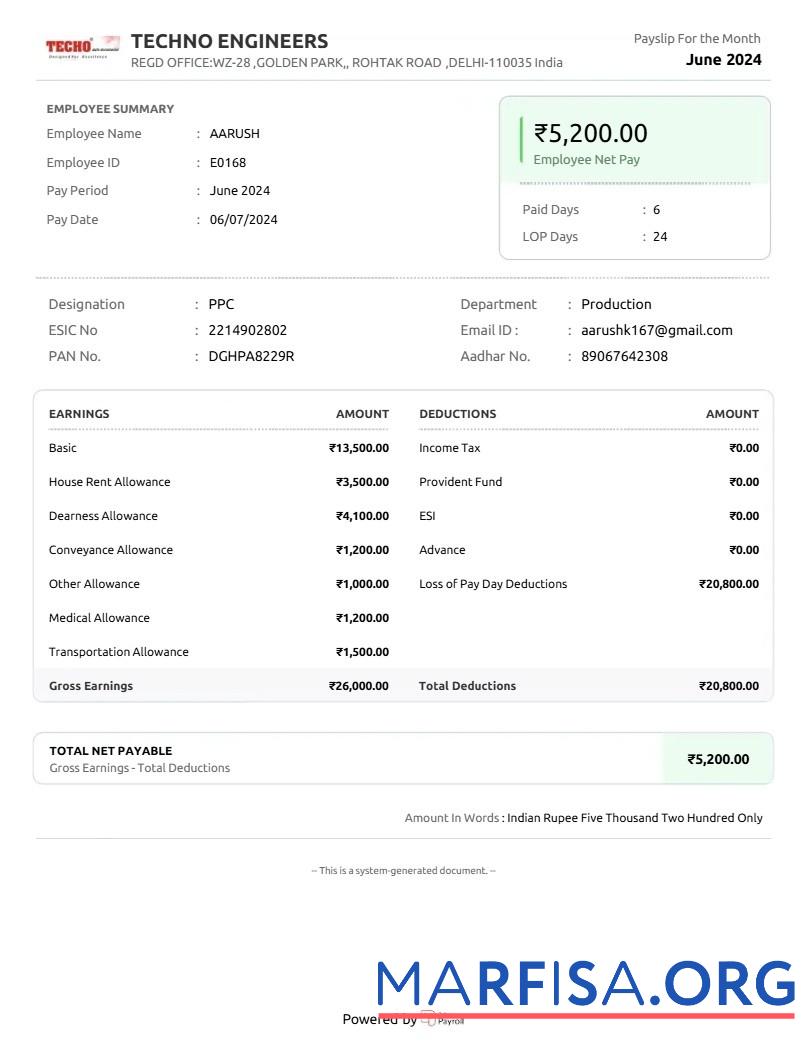Click the green ₹5,200.00 total cell
This screenshot has width=808, height=1045.
click(717, 759)
